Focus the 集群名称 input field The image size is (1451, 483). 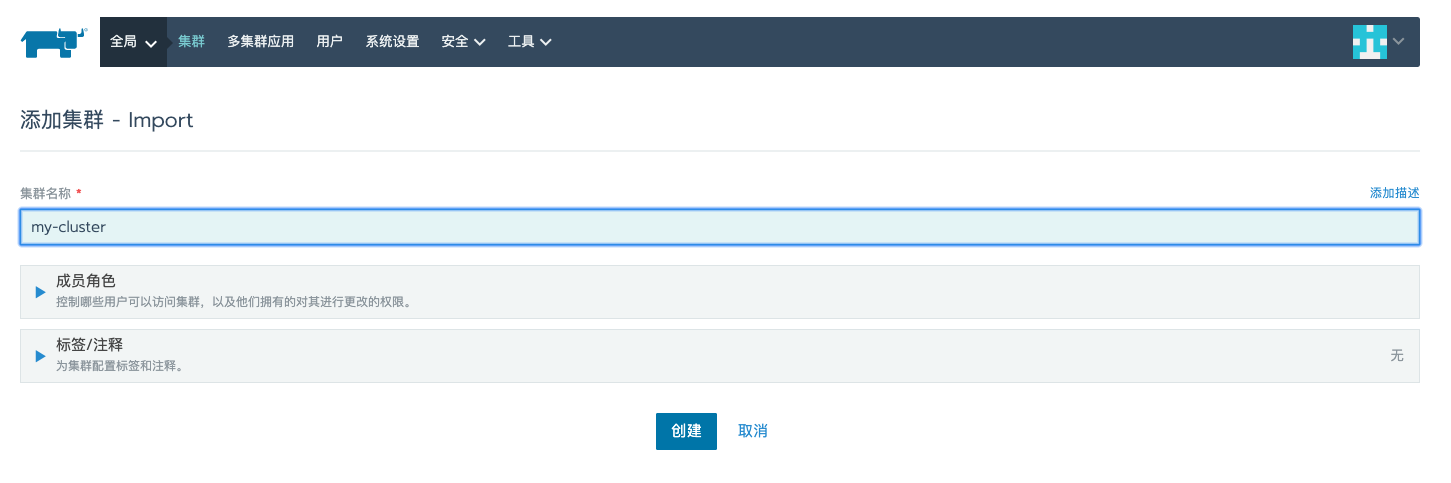[720, 227]
